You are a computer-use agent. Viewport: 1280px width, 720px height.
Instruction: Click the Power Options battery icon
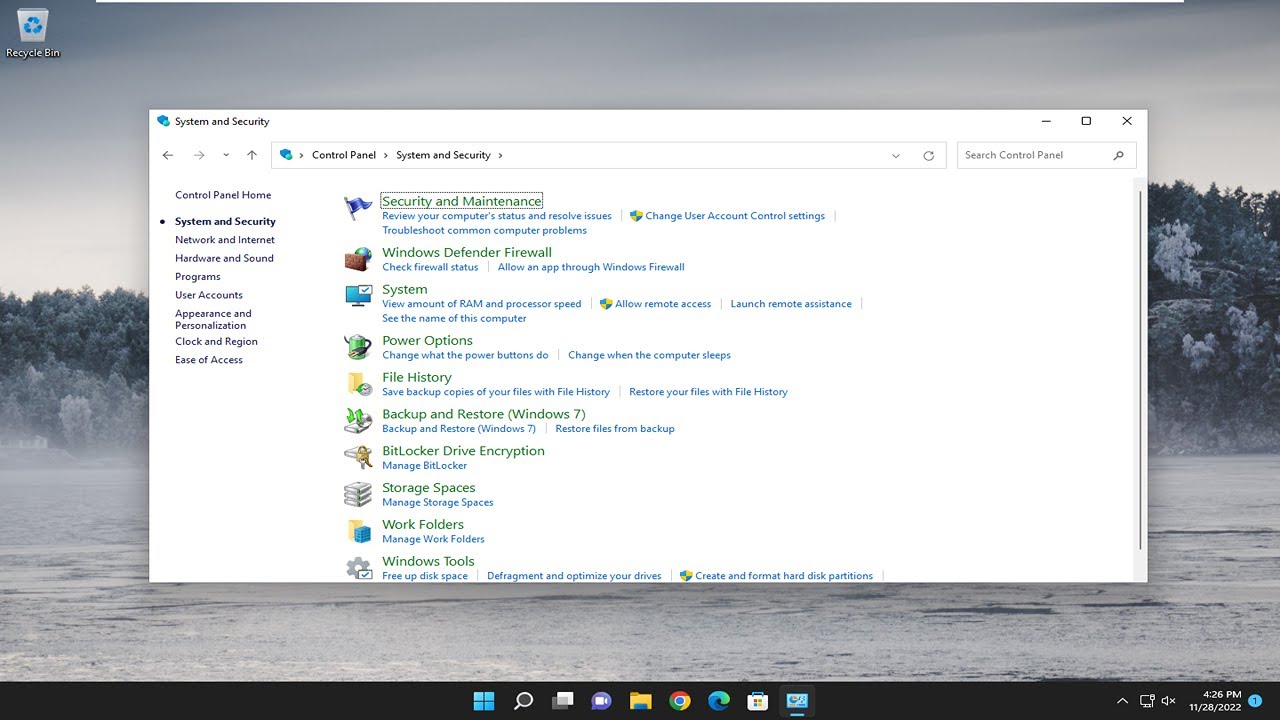click(x=358, y=347)
